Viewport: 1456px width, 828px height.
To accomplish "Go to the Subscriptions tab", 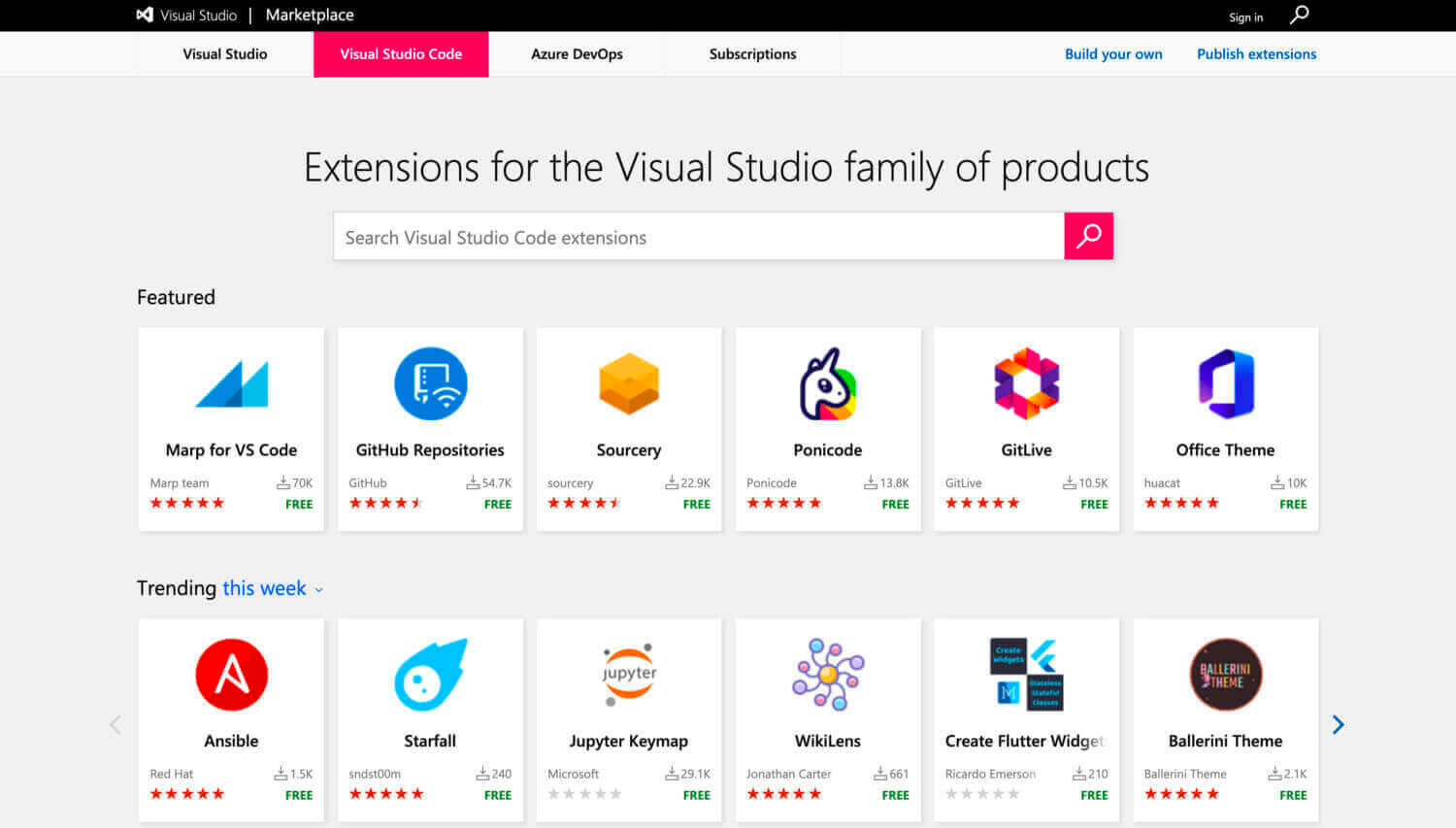I will coord(752,54).
